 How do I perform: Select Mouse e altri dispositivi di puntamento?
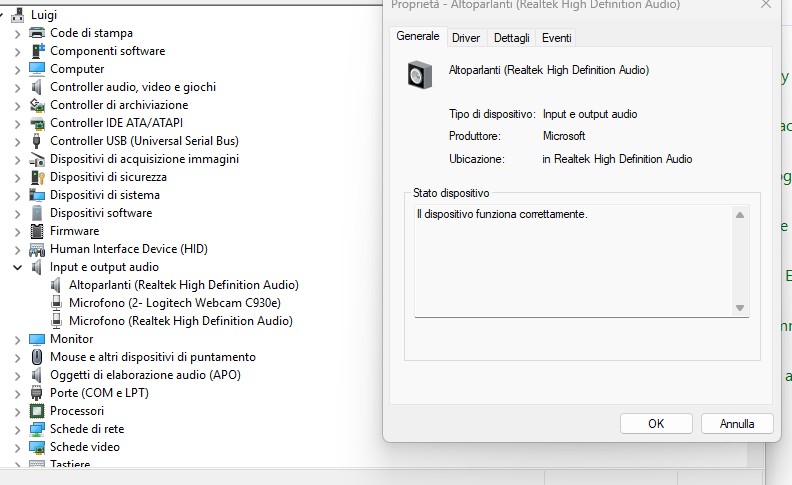pyautogui.click(x=153, y=357)
